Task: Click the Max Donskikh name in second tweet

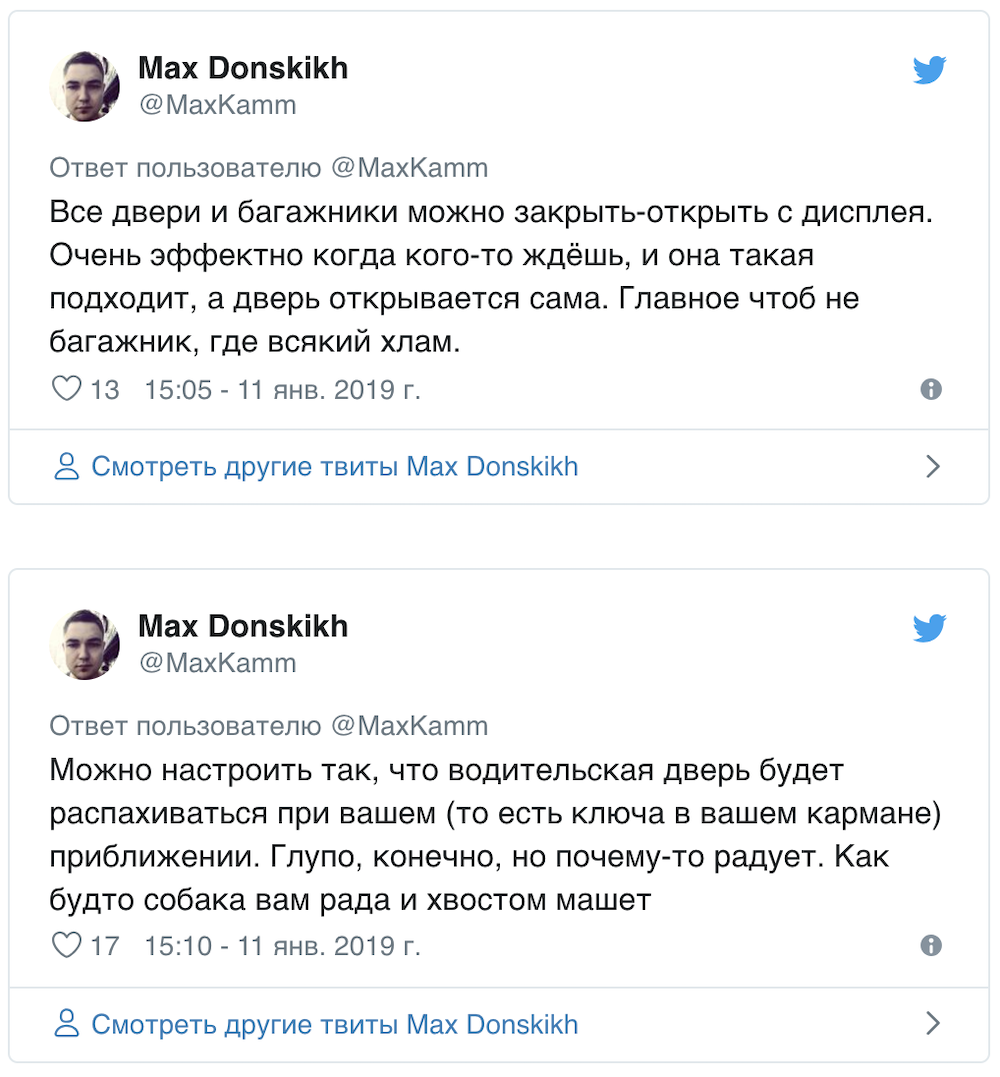Action: click(243, 626)
